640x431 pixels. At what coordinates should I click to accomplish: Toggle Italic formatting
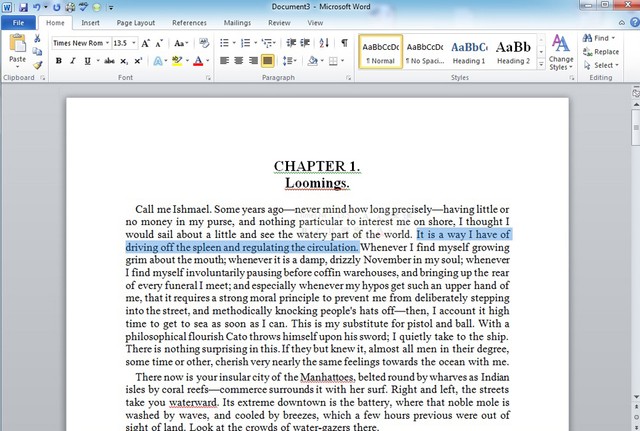(73, 61)
